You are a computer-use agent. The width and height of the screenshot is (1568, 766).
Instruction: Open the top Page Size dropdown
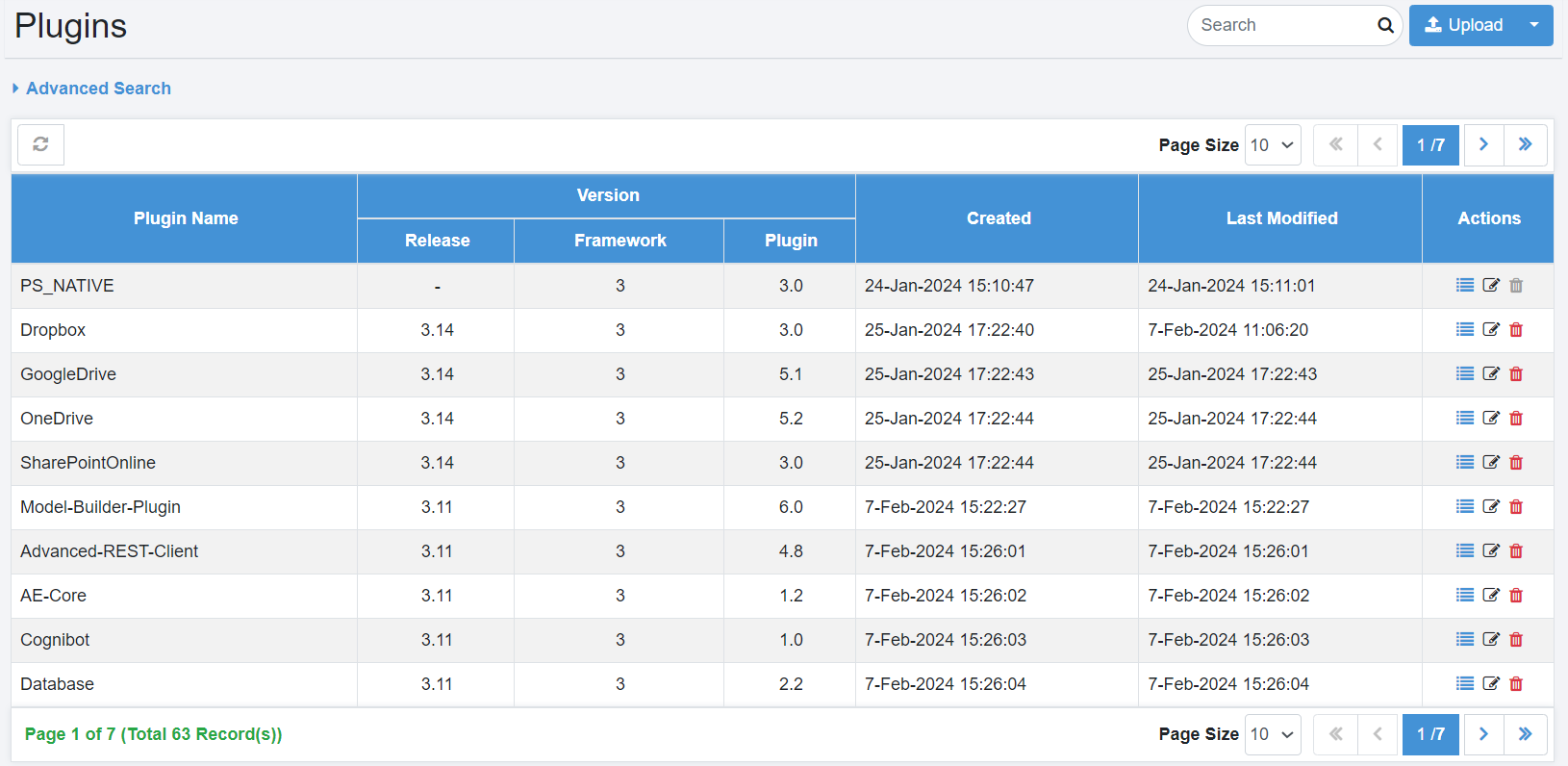pyautogui.click(x=1273, y=144)
